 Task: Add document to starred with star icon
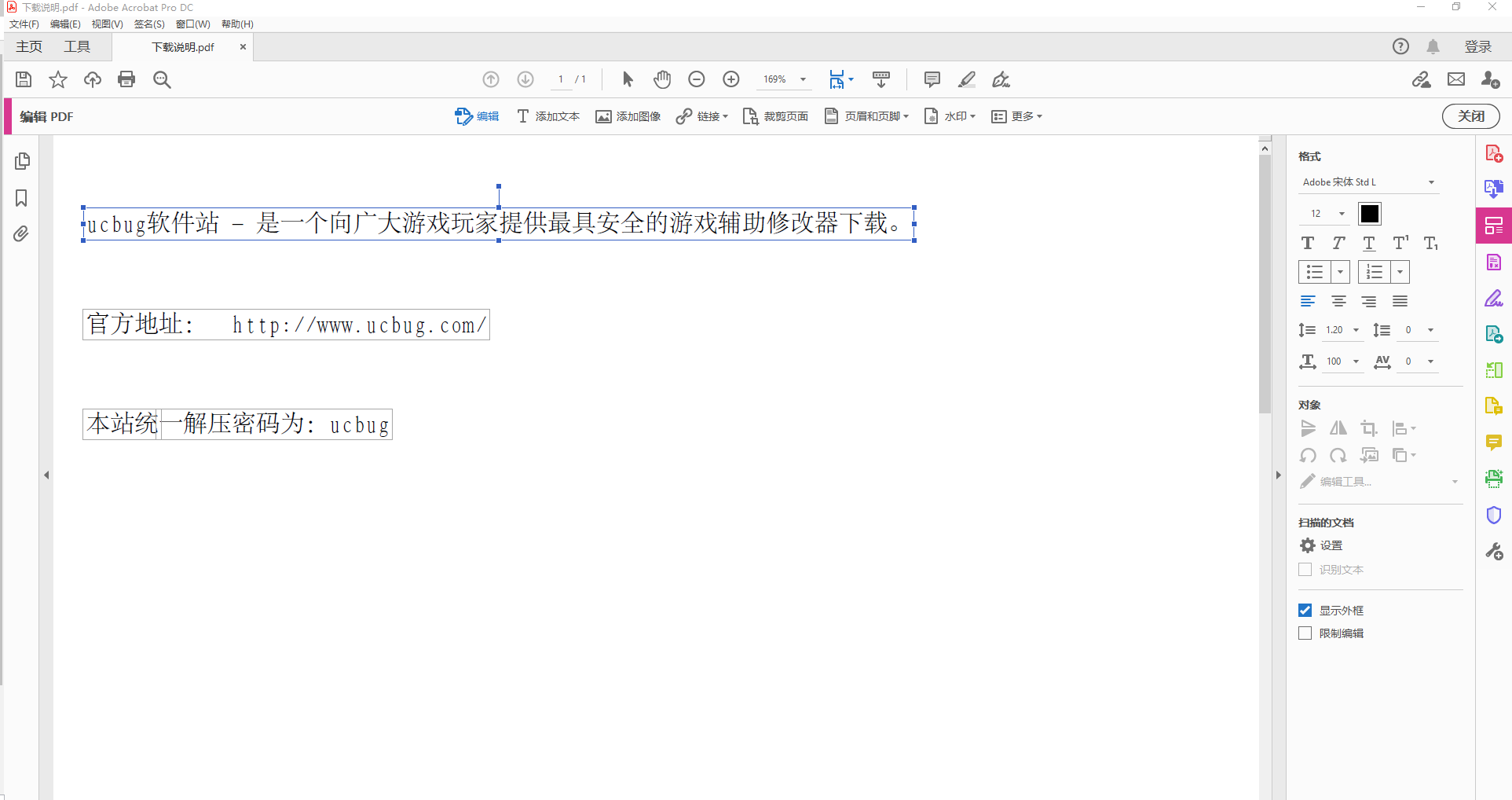[58, 79]
